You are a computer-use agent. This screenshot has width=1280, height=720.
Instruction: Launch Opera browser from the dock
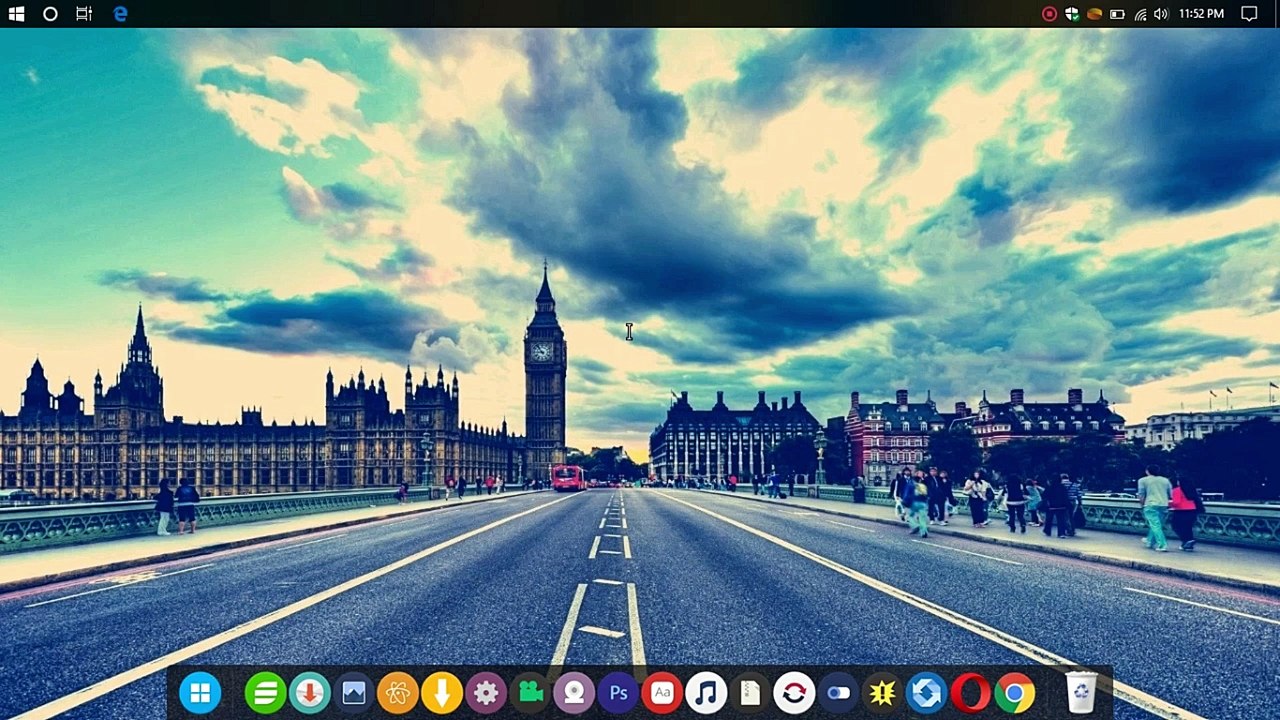970,692
